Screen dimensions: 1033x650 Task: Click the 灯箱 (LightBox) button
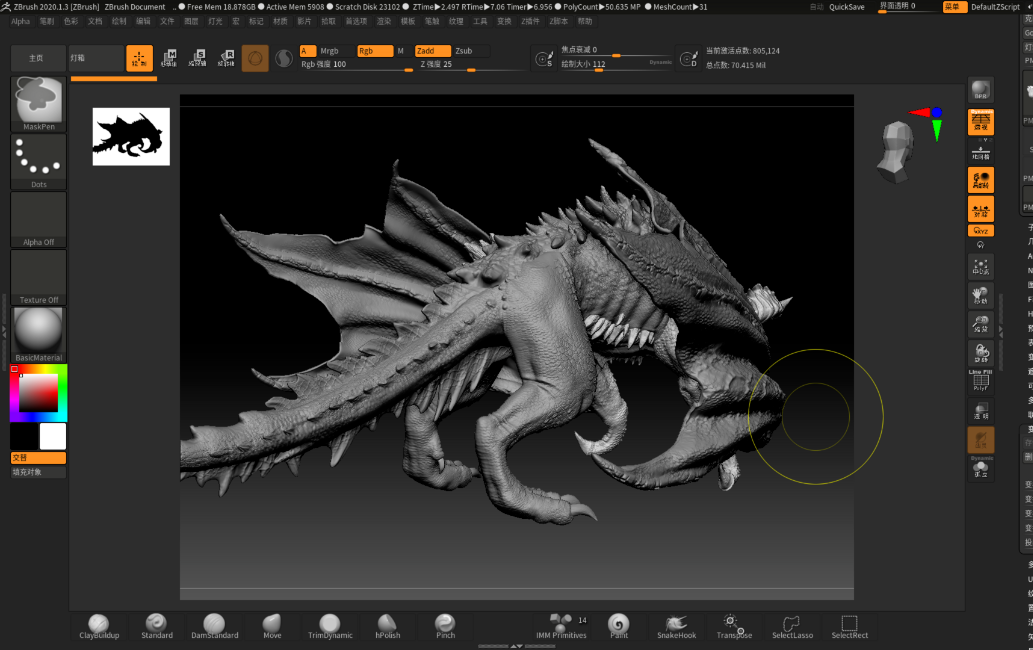[x=96, y=59]
